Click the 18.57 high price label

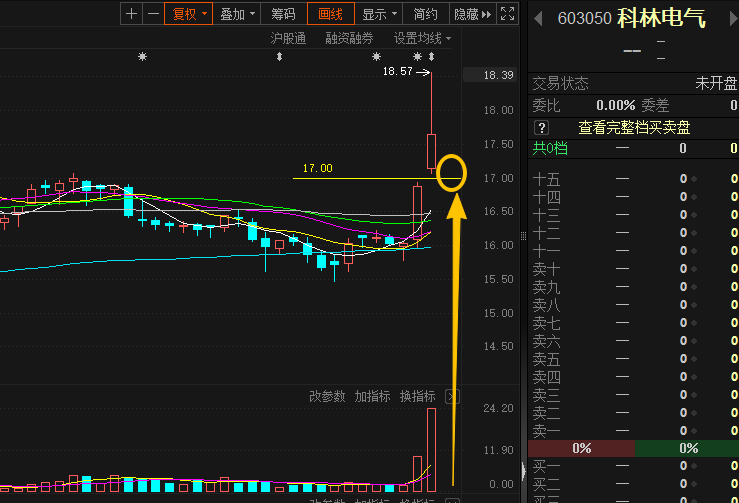[397, 72]
